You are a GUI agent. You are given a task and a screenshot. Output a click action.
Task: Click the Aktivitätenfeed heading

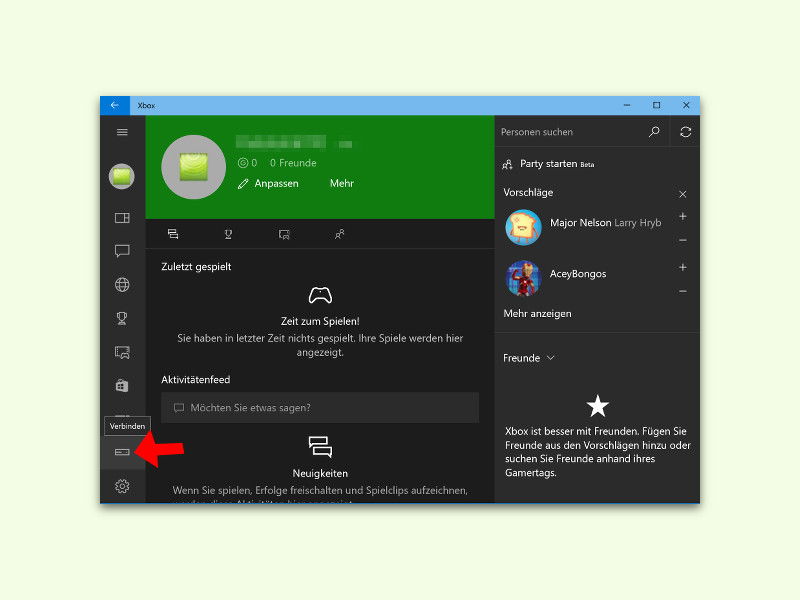click(x=195, y=380)
